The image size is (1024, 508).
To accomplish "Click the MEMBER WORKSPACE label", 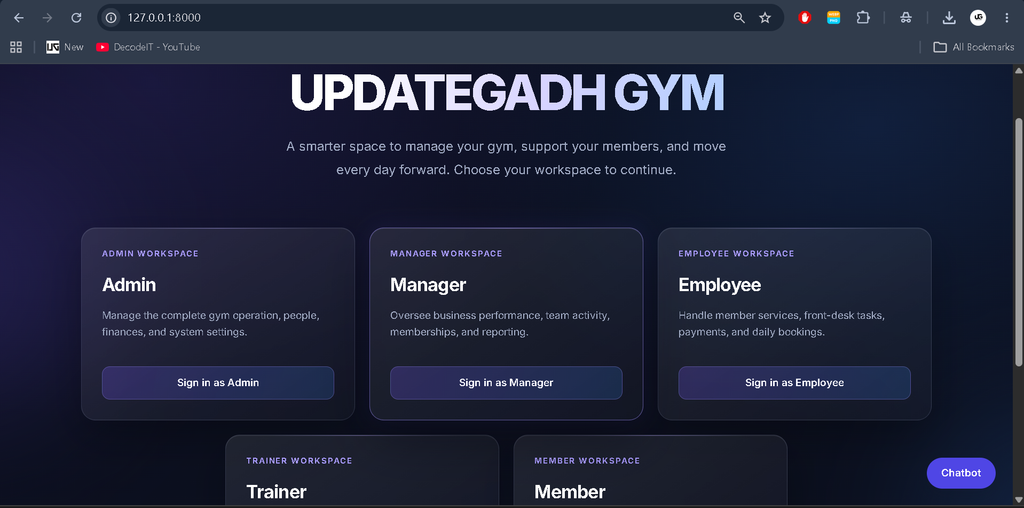I will coord(587,460).
